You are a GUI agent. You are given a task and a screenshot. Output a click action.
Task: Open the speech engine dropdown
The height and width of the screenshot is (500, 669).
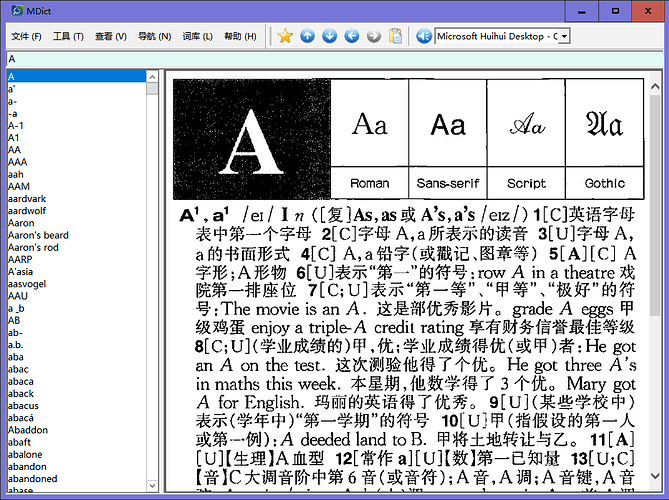564,36
